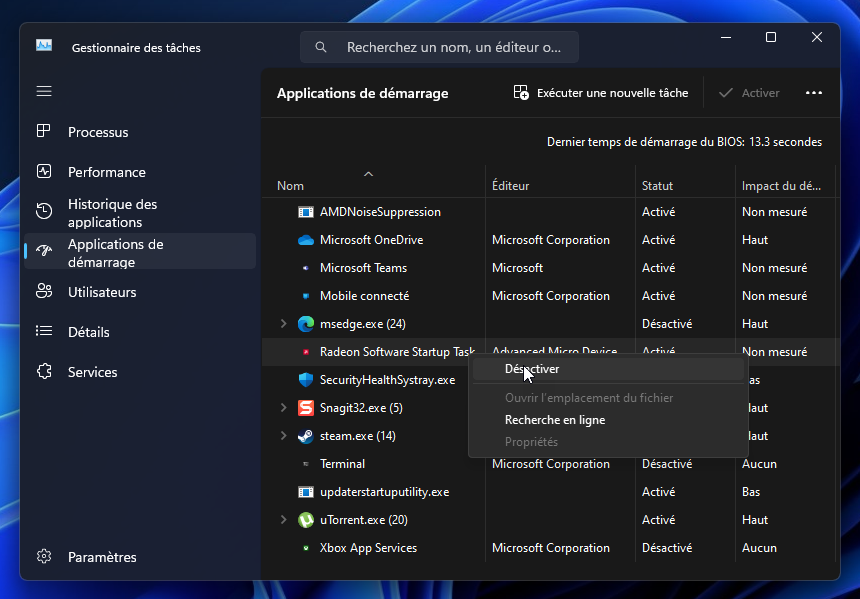Click the new task icon
This screenshot has width=860, height=599.
pyautogui.click(x=521, y=92)
